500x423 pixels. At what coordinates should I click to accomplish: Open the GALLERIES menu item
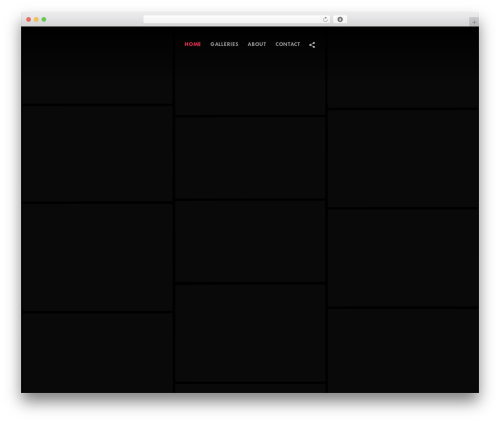click(224, 44)
